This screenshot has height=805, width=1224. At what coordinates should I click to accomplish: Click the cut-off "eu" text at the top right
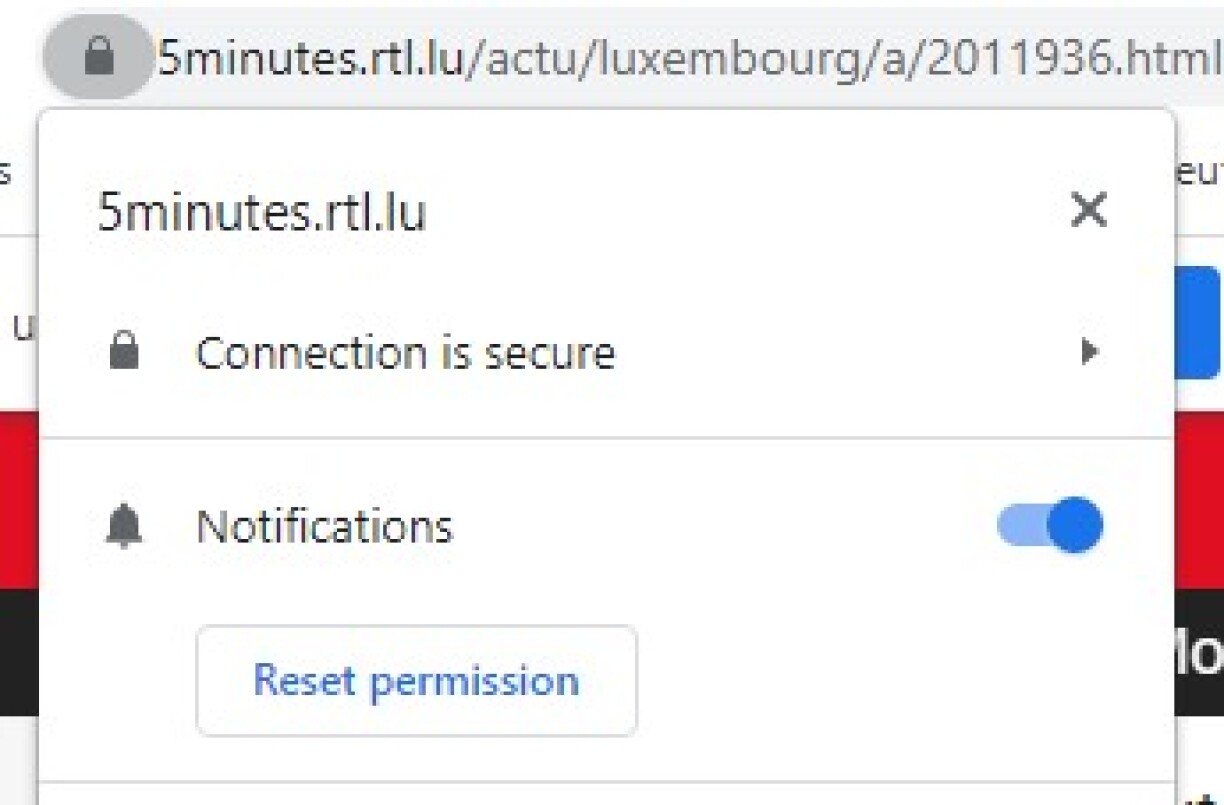(1200, 172)
